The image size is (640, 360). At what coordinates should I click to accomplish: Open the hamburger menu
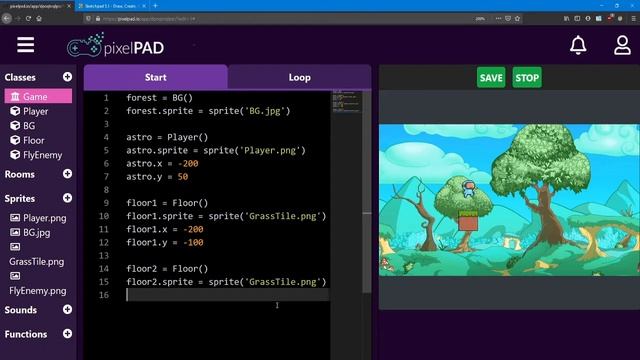[25, 45]
